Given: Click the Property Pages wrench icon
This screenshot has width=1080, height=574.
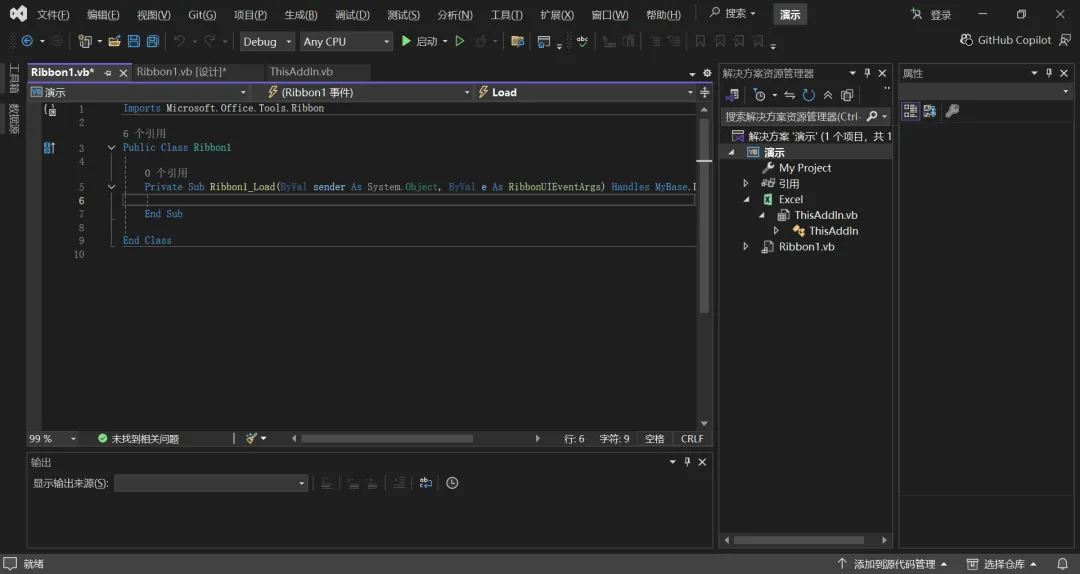Looking at the screenshot, I should coord(952,111).
